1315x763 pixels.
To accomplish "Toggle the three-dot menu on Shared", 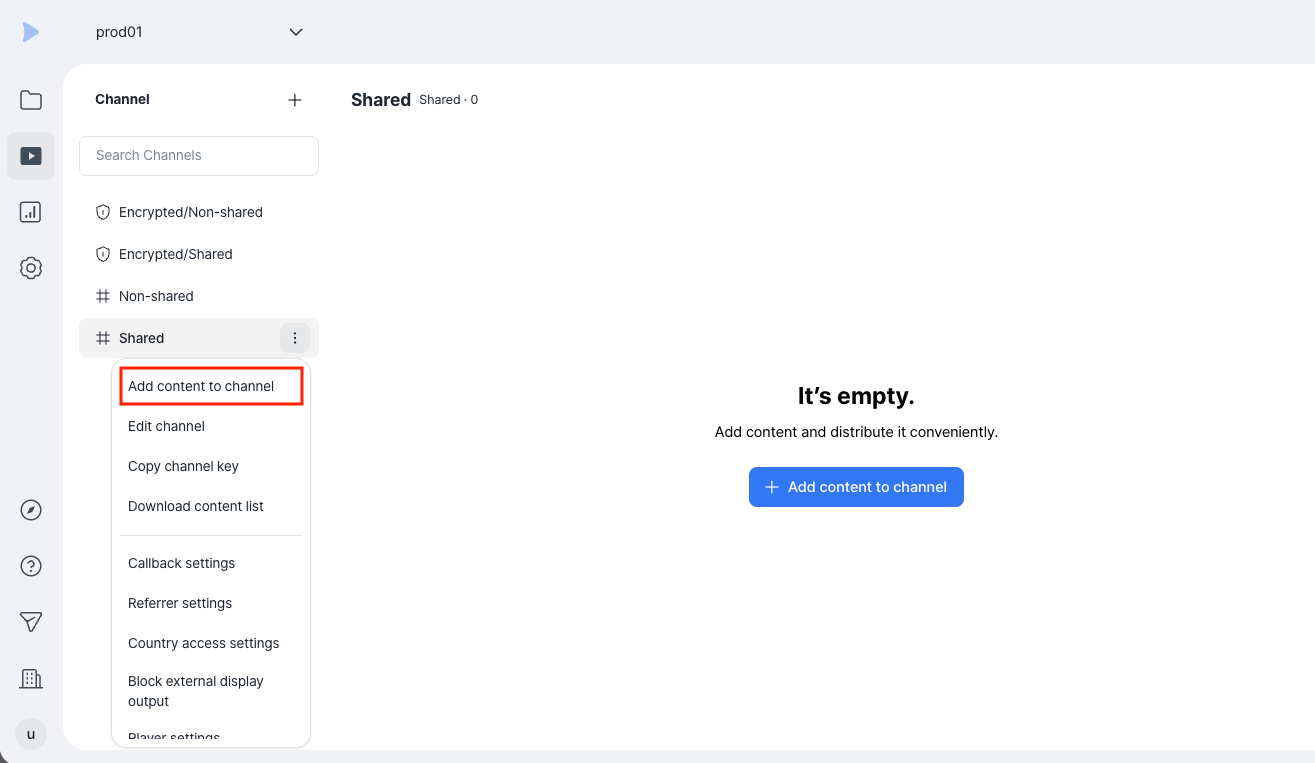I will (295, 338).
